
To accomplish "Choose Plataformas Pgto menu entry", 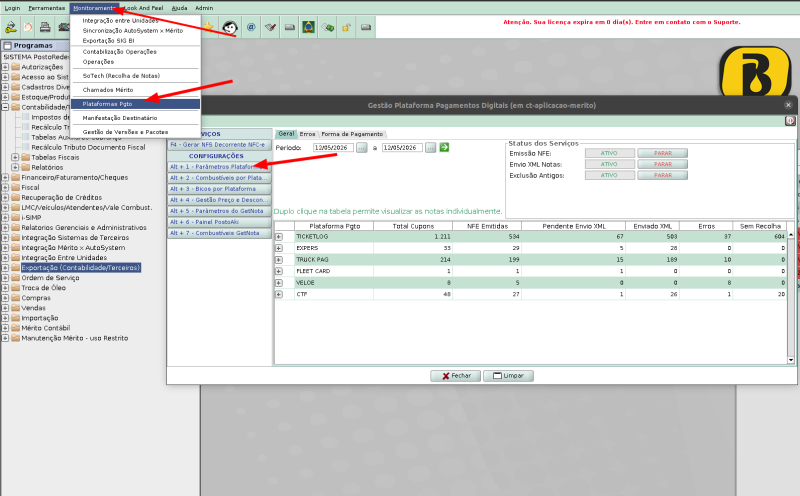I will click(x=135, y=104).
